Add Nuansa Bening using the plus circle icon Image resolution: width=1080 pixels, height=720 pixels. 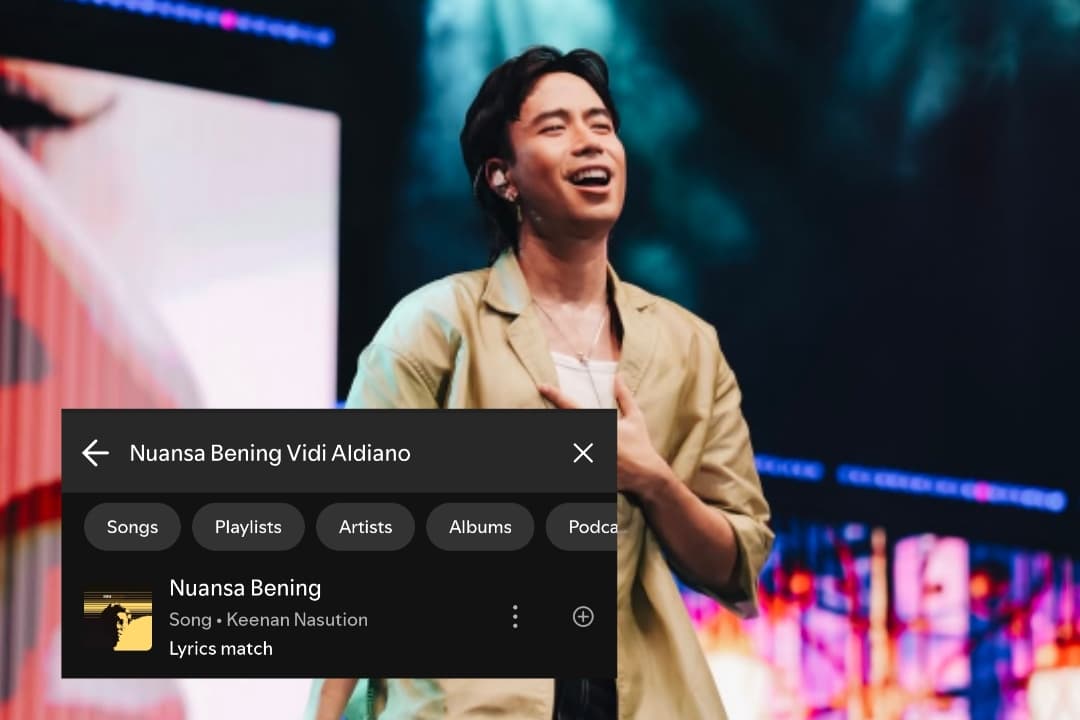click(583, 617)
